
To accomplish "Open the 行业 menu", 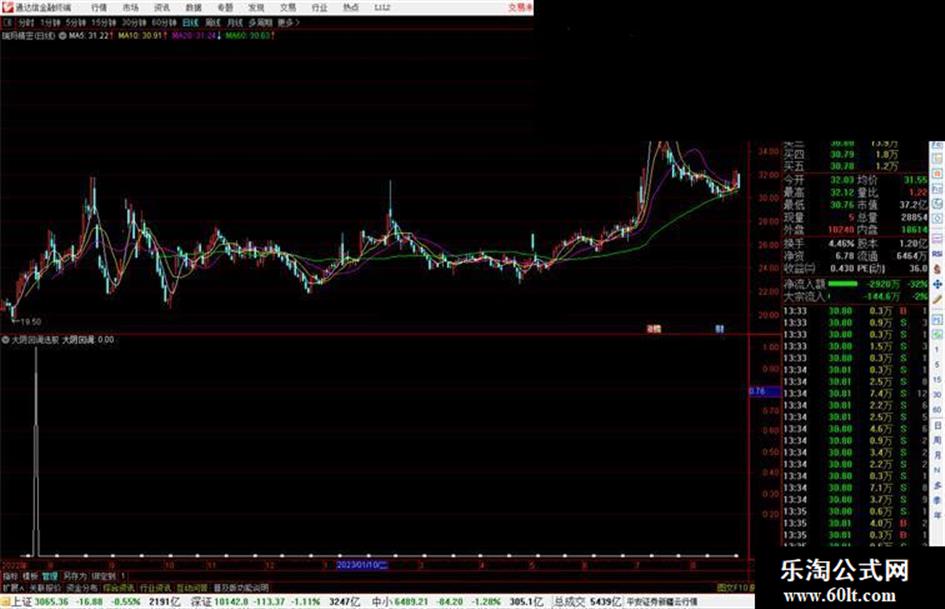I will coord(319,8).
